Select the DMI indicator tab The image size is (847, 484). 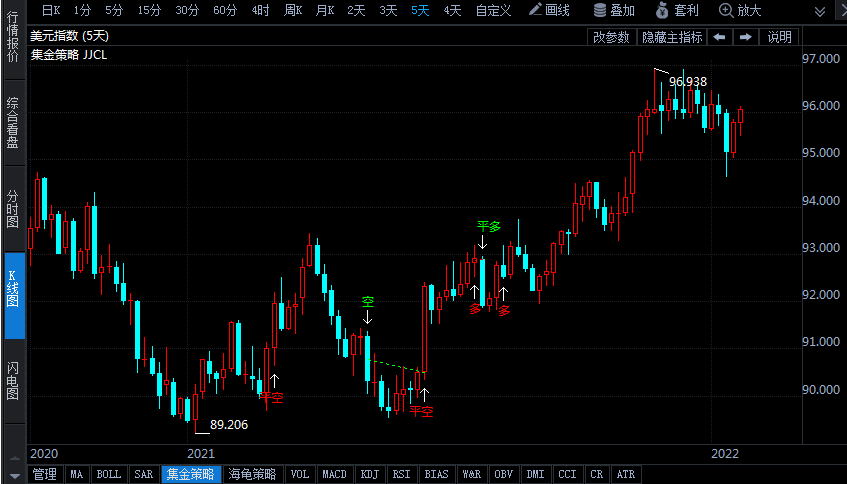click(x=535, y=474)
